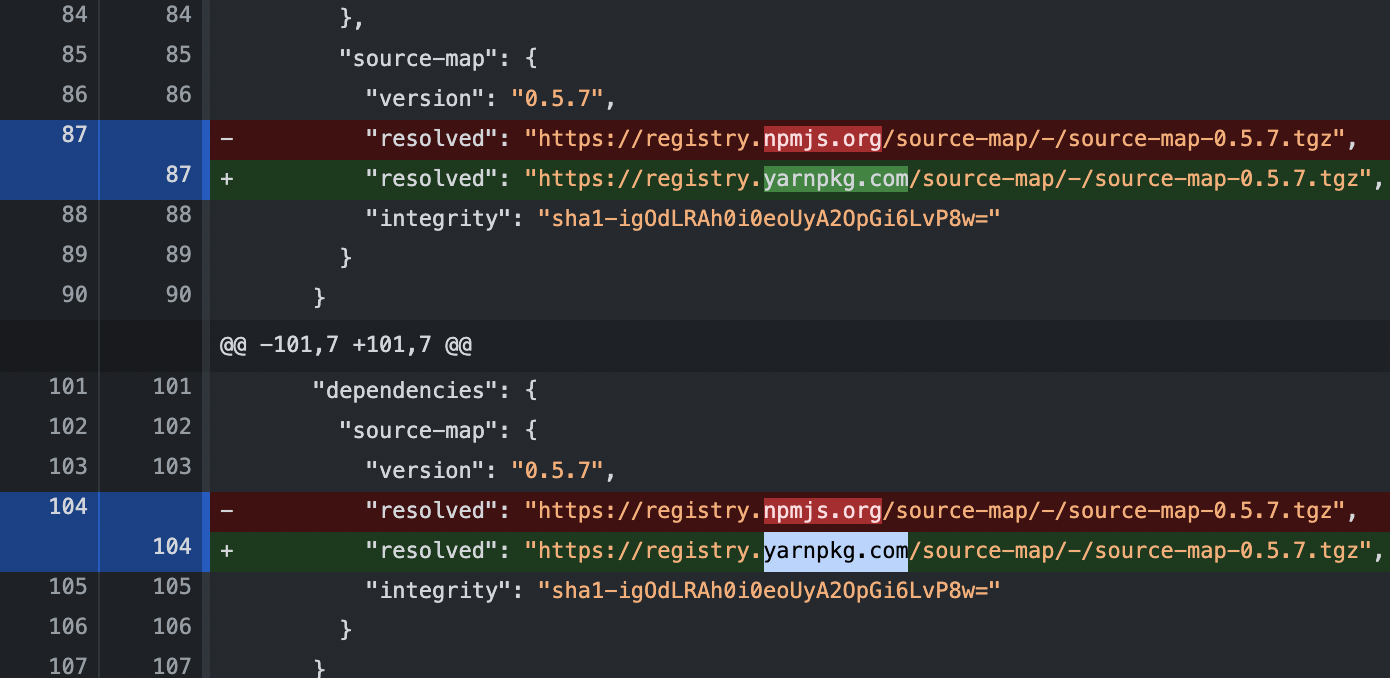Click the "source-map" key on line 102

(x=418, y=430)
